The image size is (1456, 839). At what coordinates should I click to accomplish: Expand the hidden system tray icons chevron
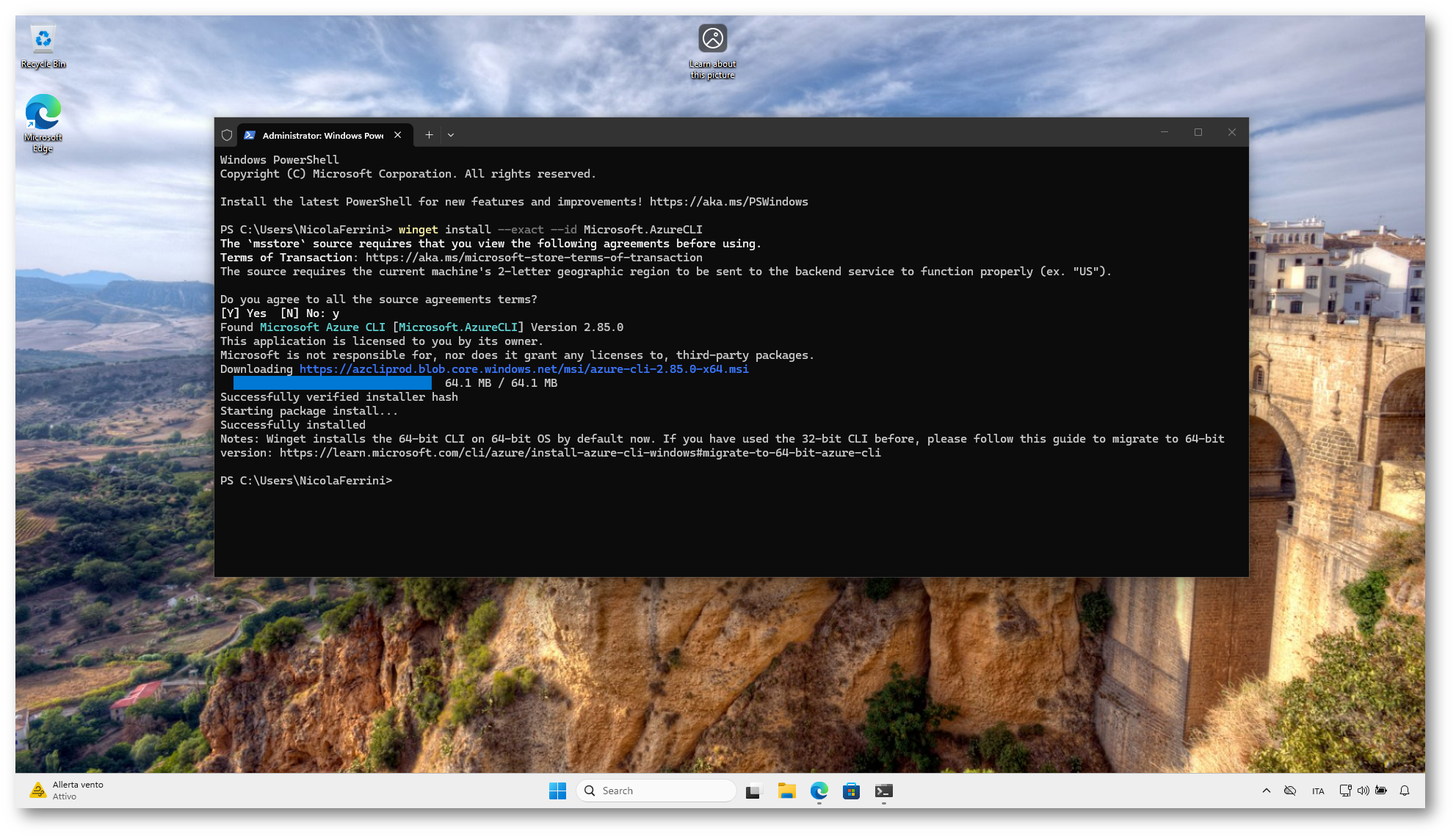tap(1266, 791)
